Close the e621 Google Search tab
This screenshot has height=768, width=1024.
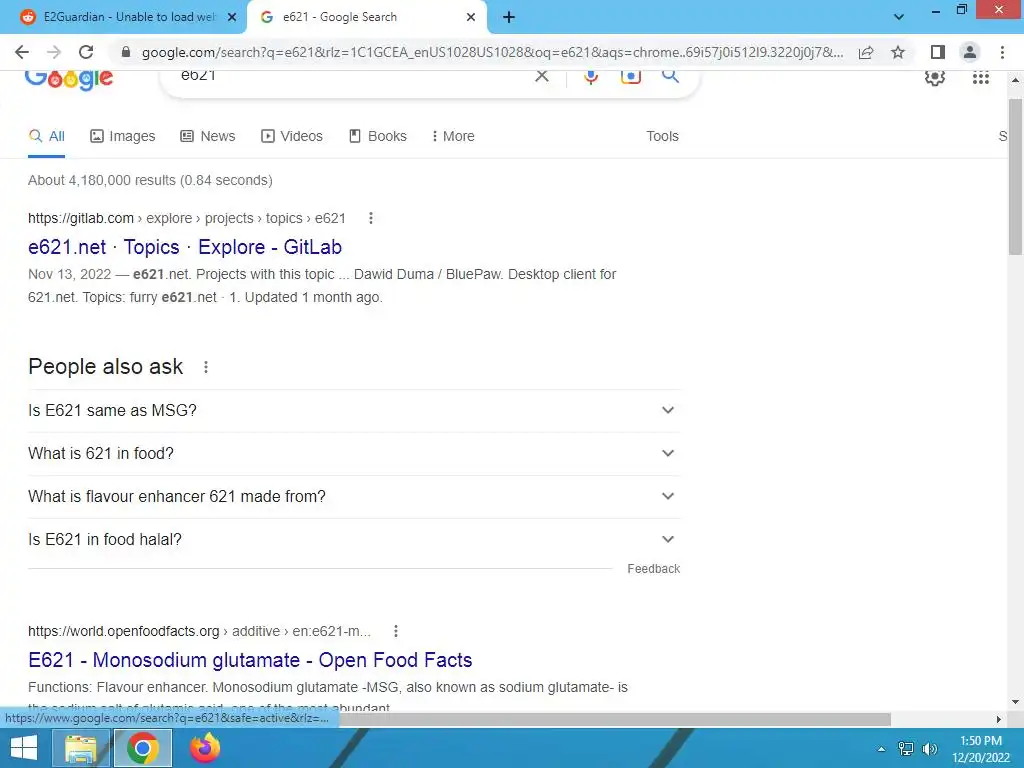471,18
